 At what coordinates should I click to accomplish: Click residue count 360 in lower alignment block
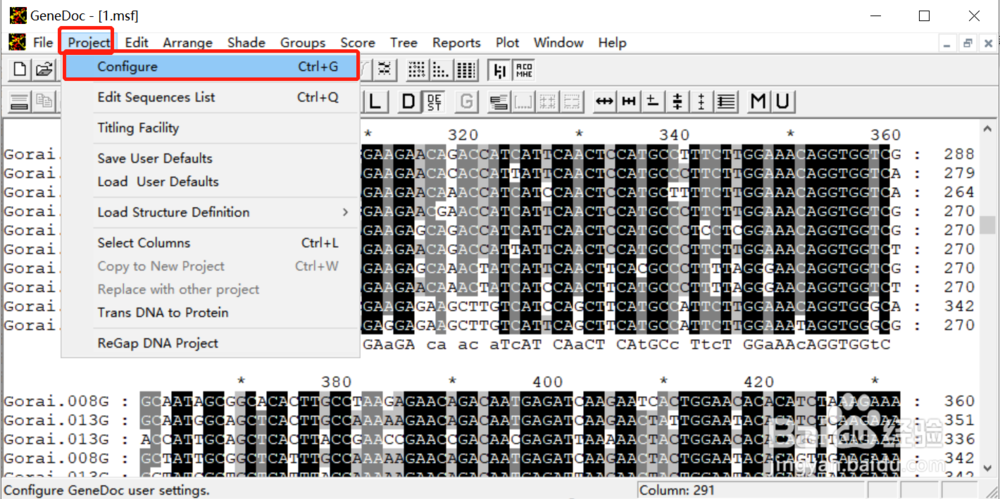click(960, 401)
